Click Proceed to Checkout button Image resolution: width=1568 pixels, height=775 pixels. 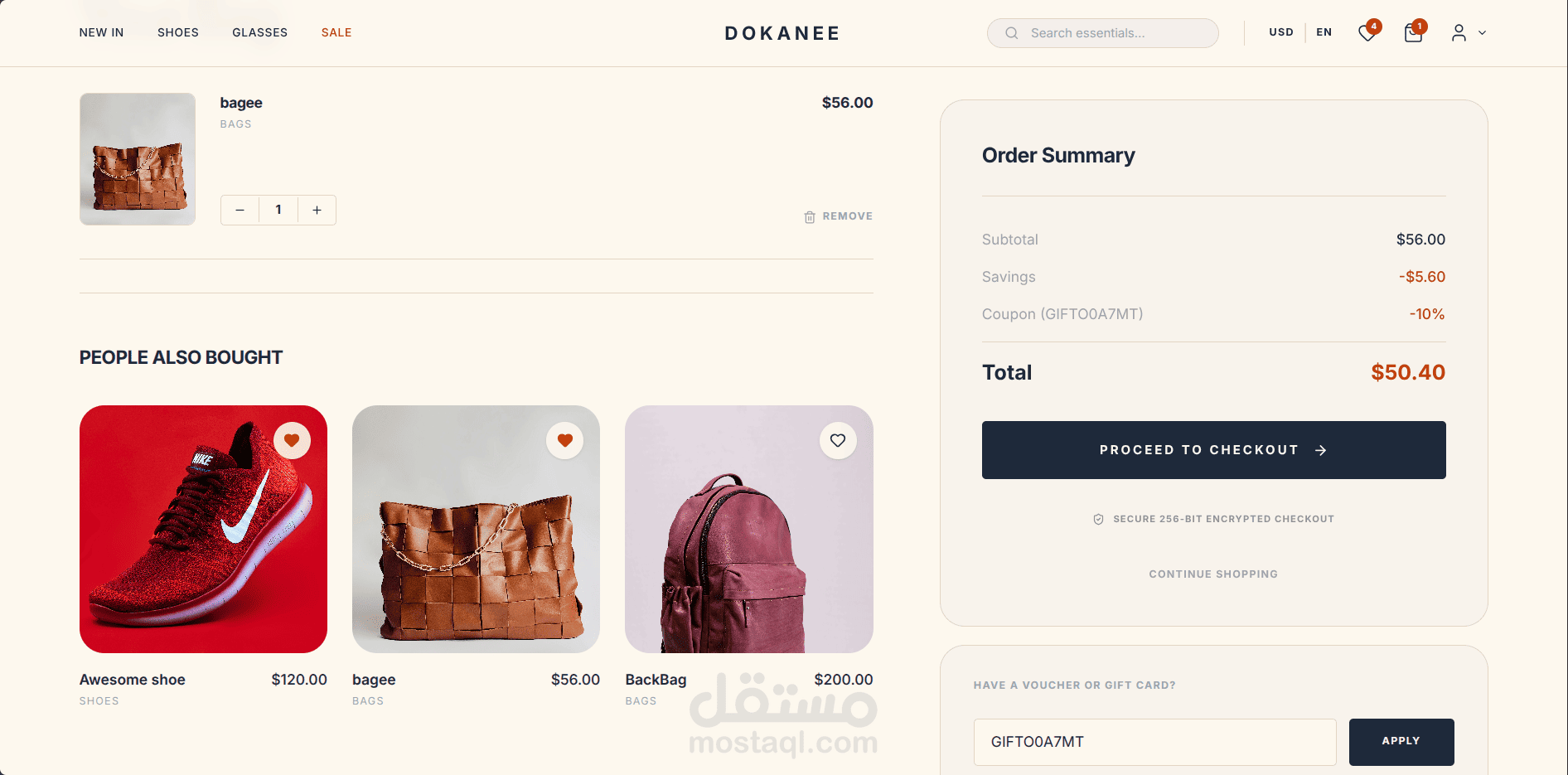click(x=1214, y=450)
